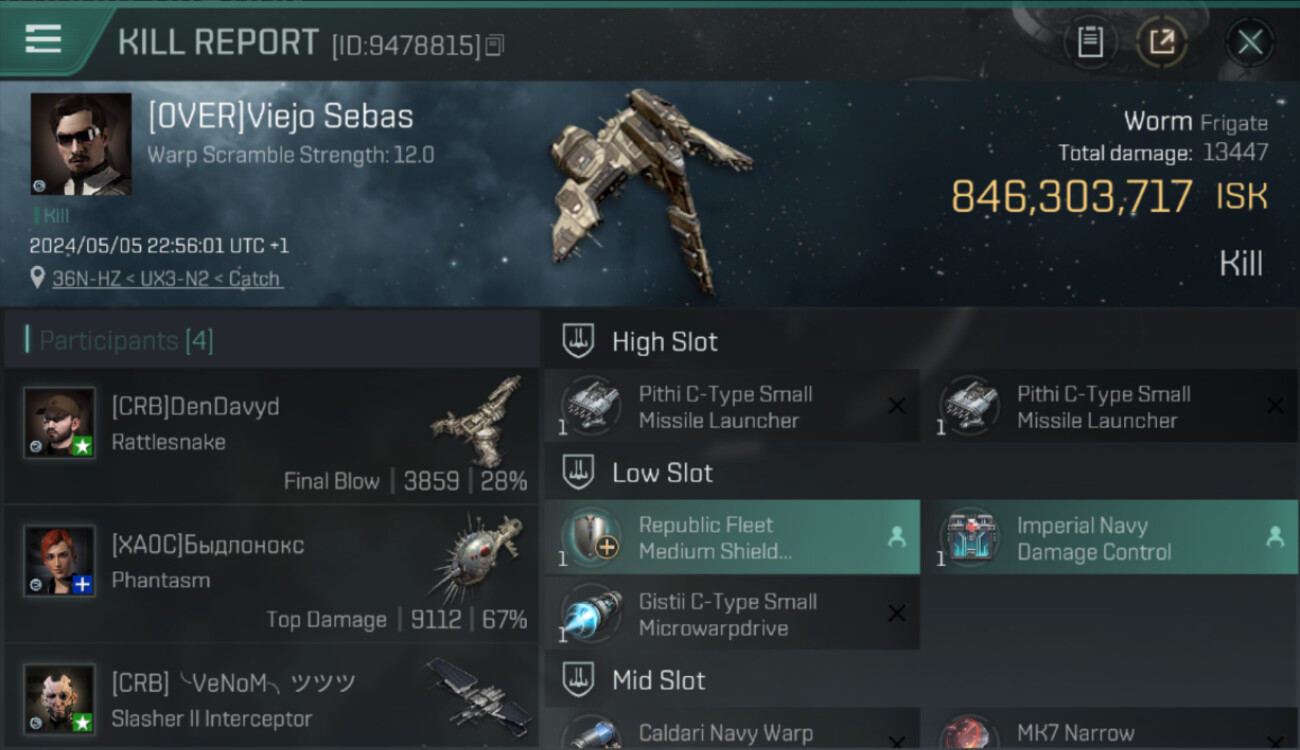Screen dimensions: 1300x750
Task: Select DenDavyd Rattlesnake participant entry
Action: coord(271,435)
